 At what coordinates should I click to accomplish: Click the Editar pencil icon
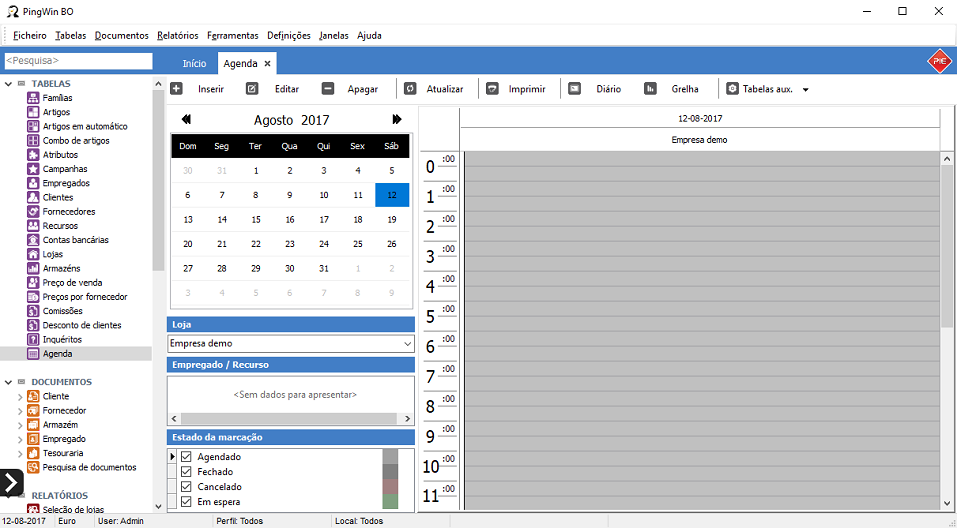pos(252,89)
